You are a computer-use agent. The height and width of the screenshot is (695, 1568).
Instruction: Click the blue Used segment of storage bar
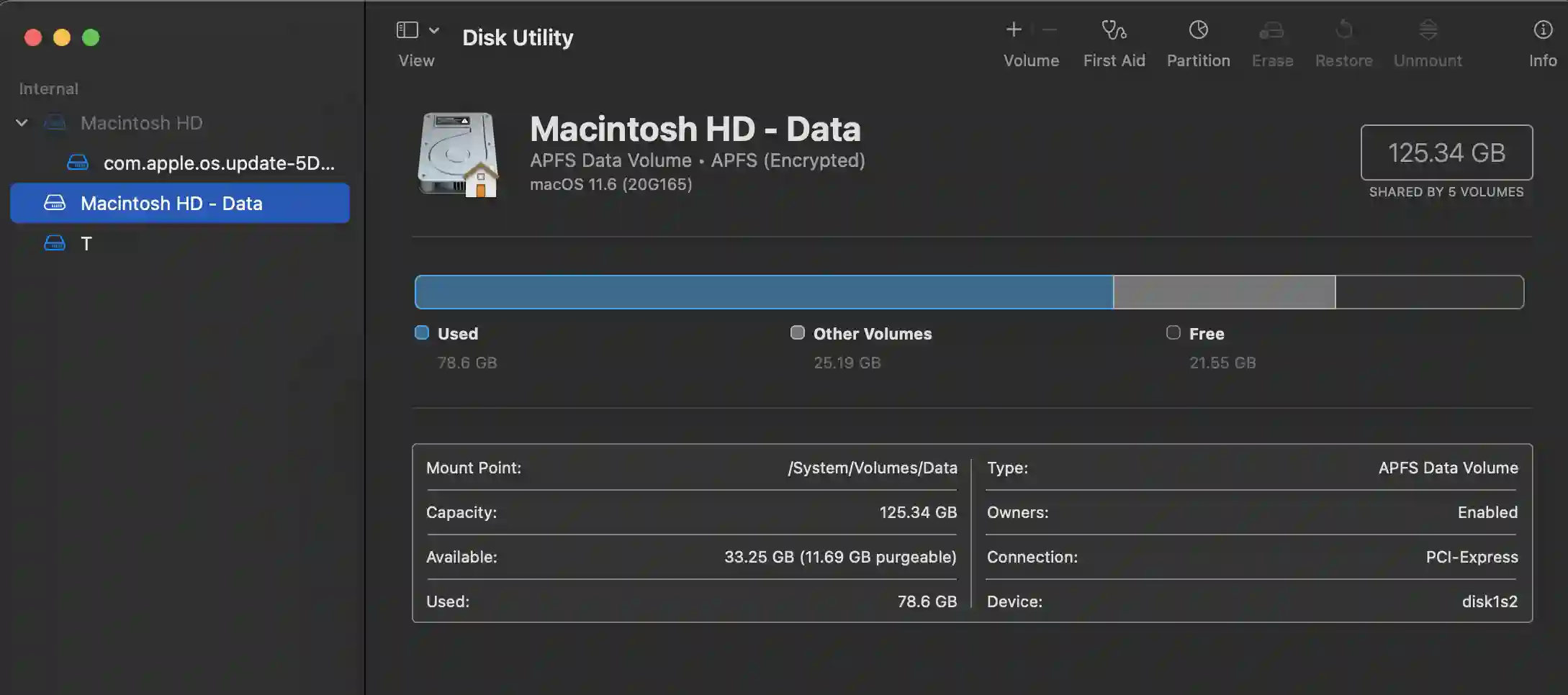(764, 292)
